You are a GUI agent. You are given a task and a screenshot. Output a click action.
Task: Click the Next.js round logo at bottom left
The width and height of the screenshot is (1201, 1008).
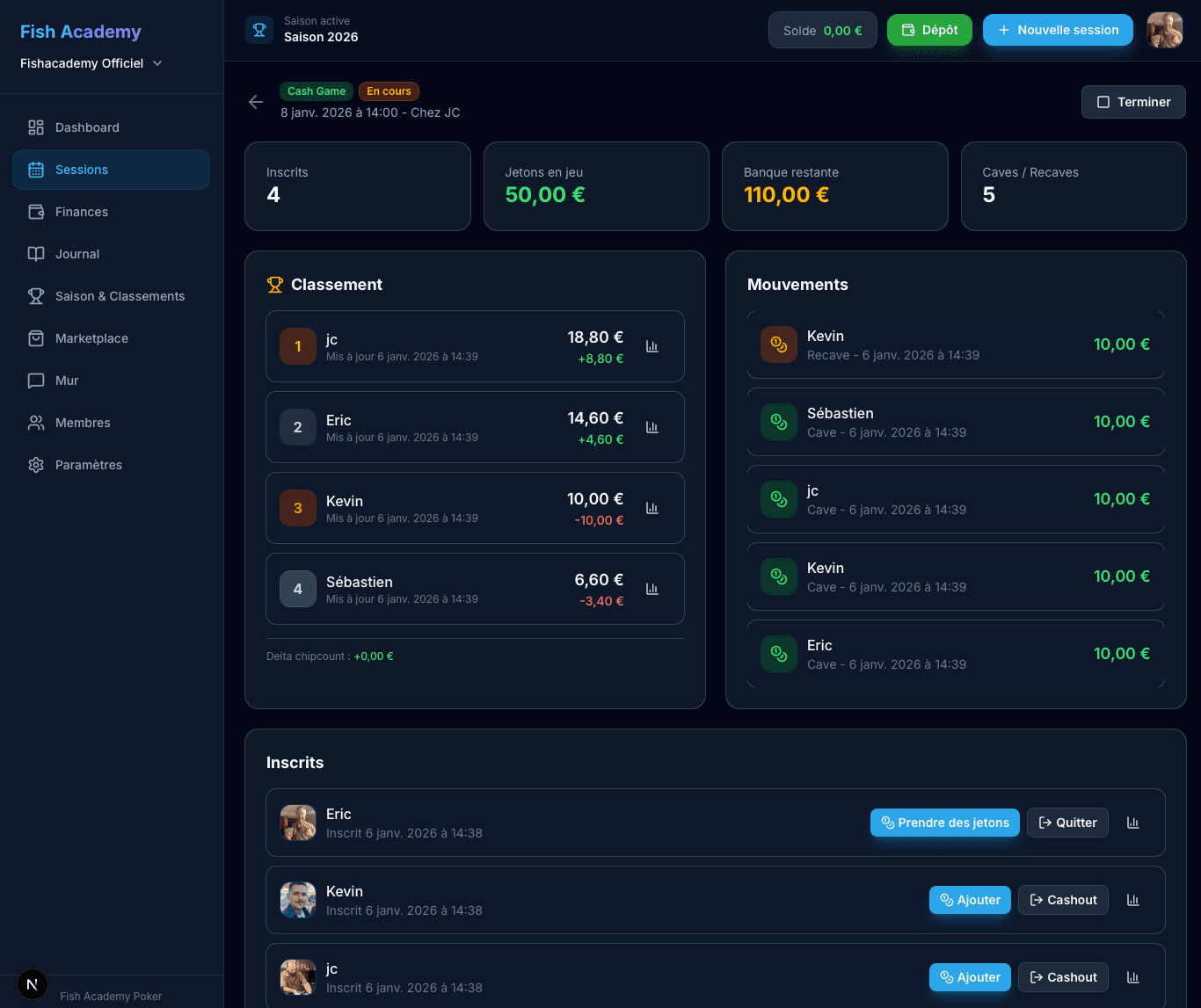(x=33, y=984)
